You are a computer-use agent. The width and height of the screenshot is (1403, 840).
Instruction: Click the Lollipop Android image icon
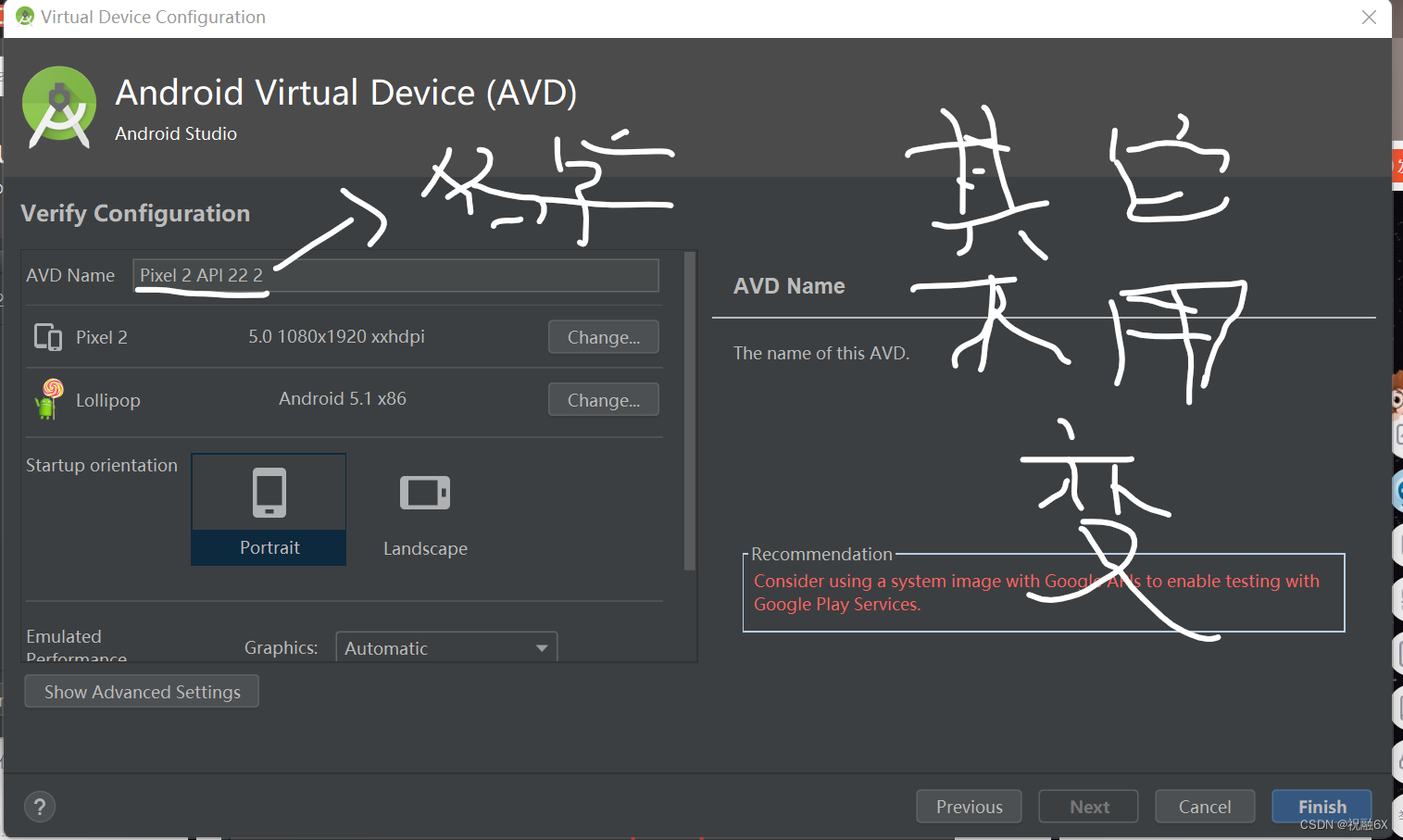48,399
